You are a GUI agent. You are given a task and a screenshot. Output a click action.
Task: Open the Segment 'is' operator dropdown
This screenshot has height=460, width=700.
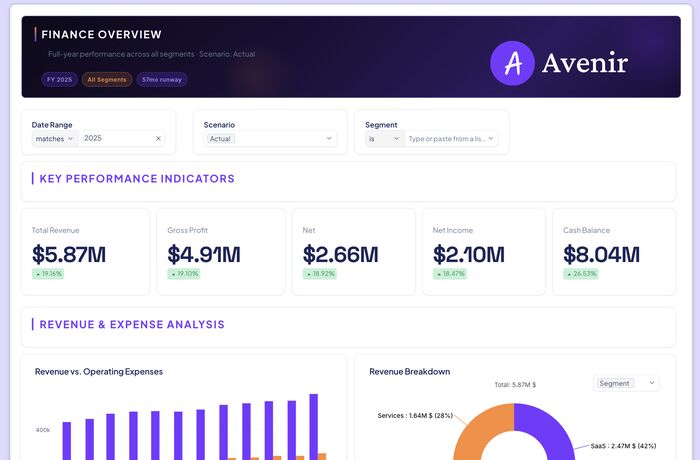[x=384, y=138]
